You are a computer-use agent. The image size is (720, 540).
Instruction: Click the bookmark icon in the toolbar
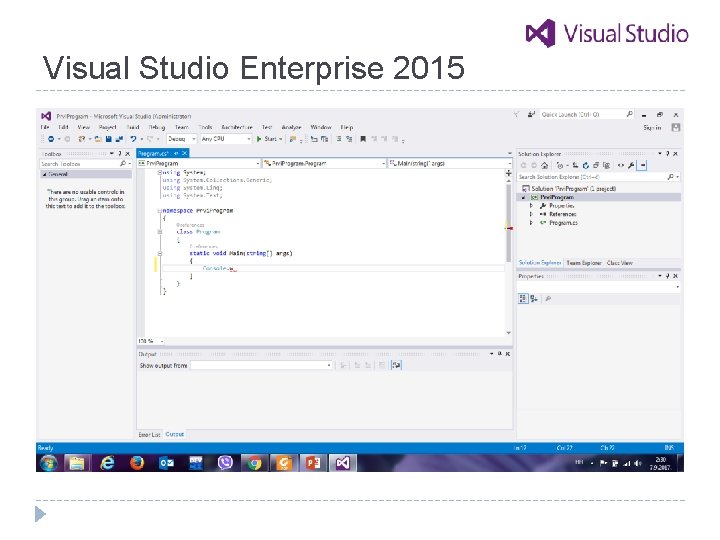pyautogui.click(x=363, y=139)
